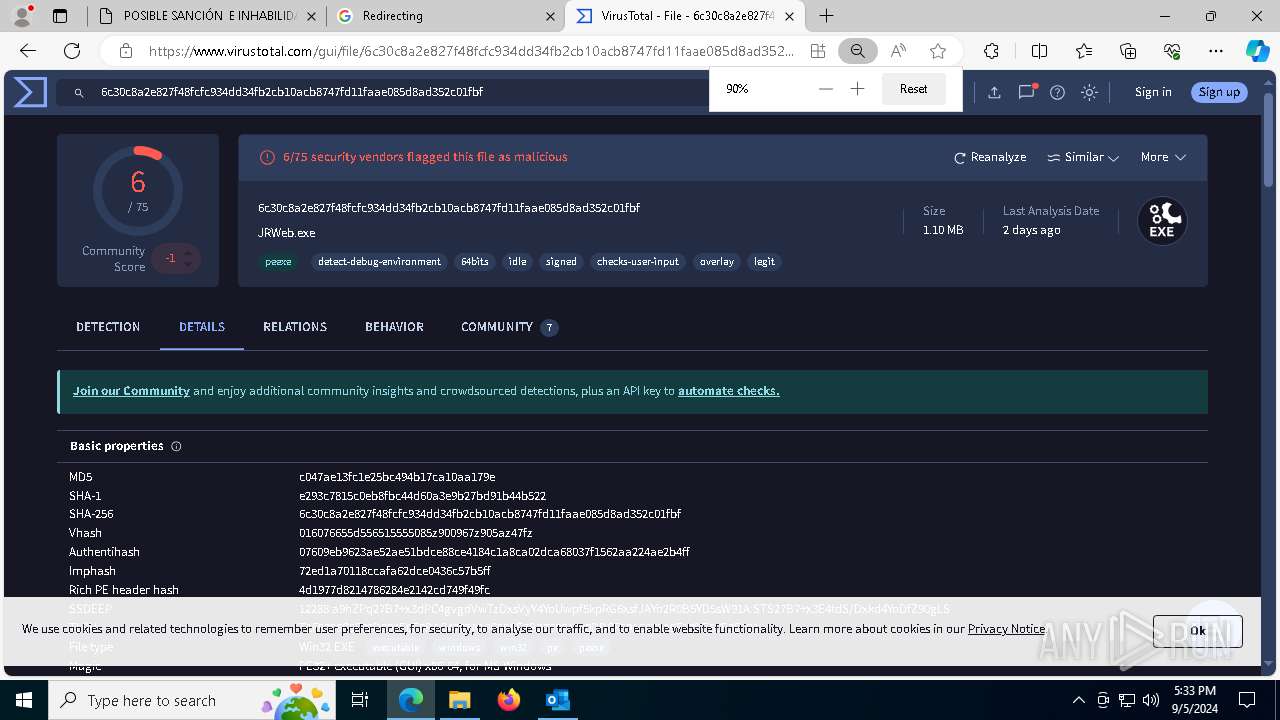Click the VirusTotal logo icon
1280x720 pixels.
pos(30,92)
